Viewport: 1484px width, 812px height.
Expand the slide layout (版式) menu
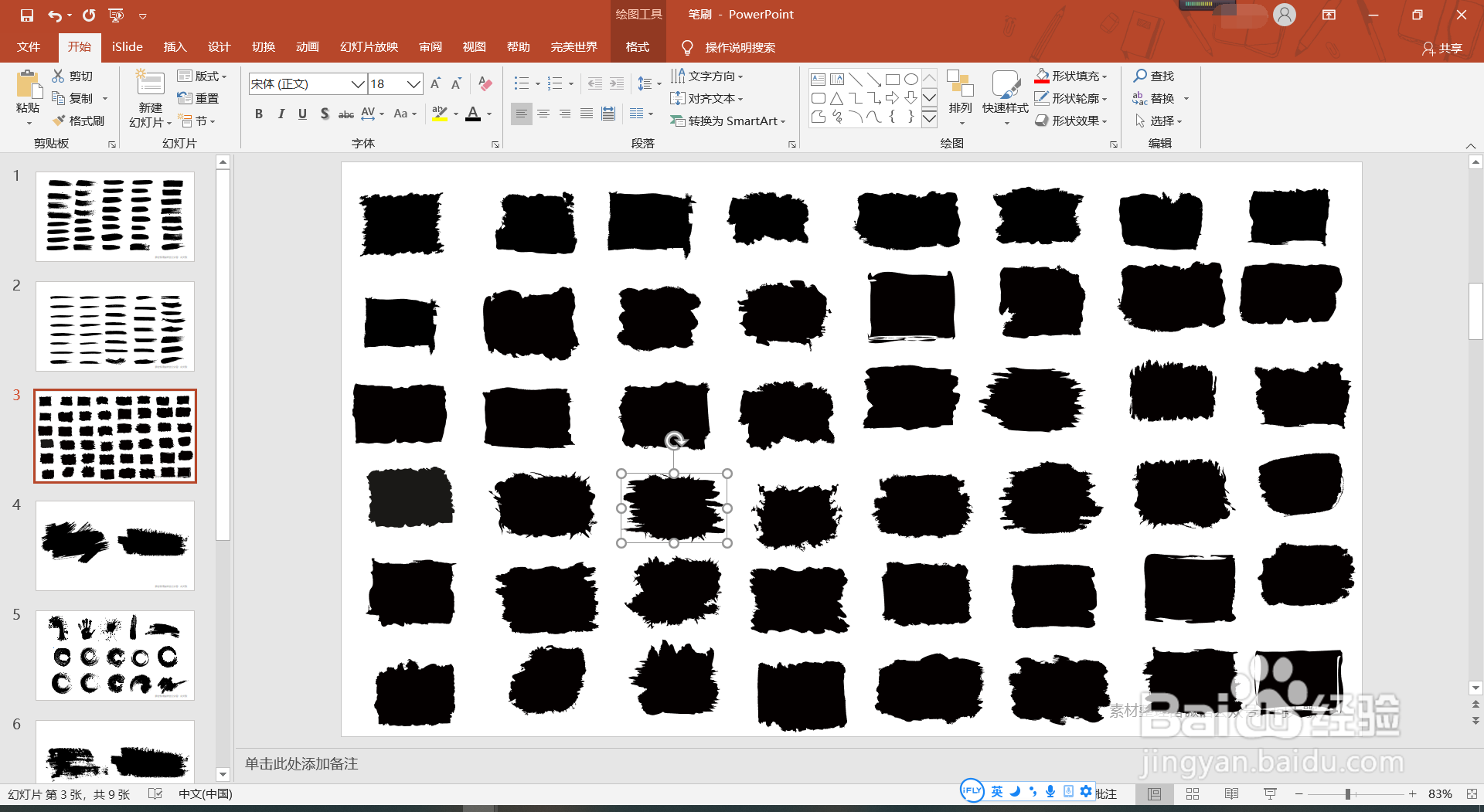pos(203,76)
